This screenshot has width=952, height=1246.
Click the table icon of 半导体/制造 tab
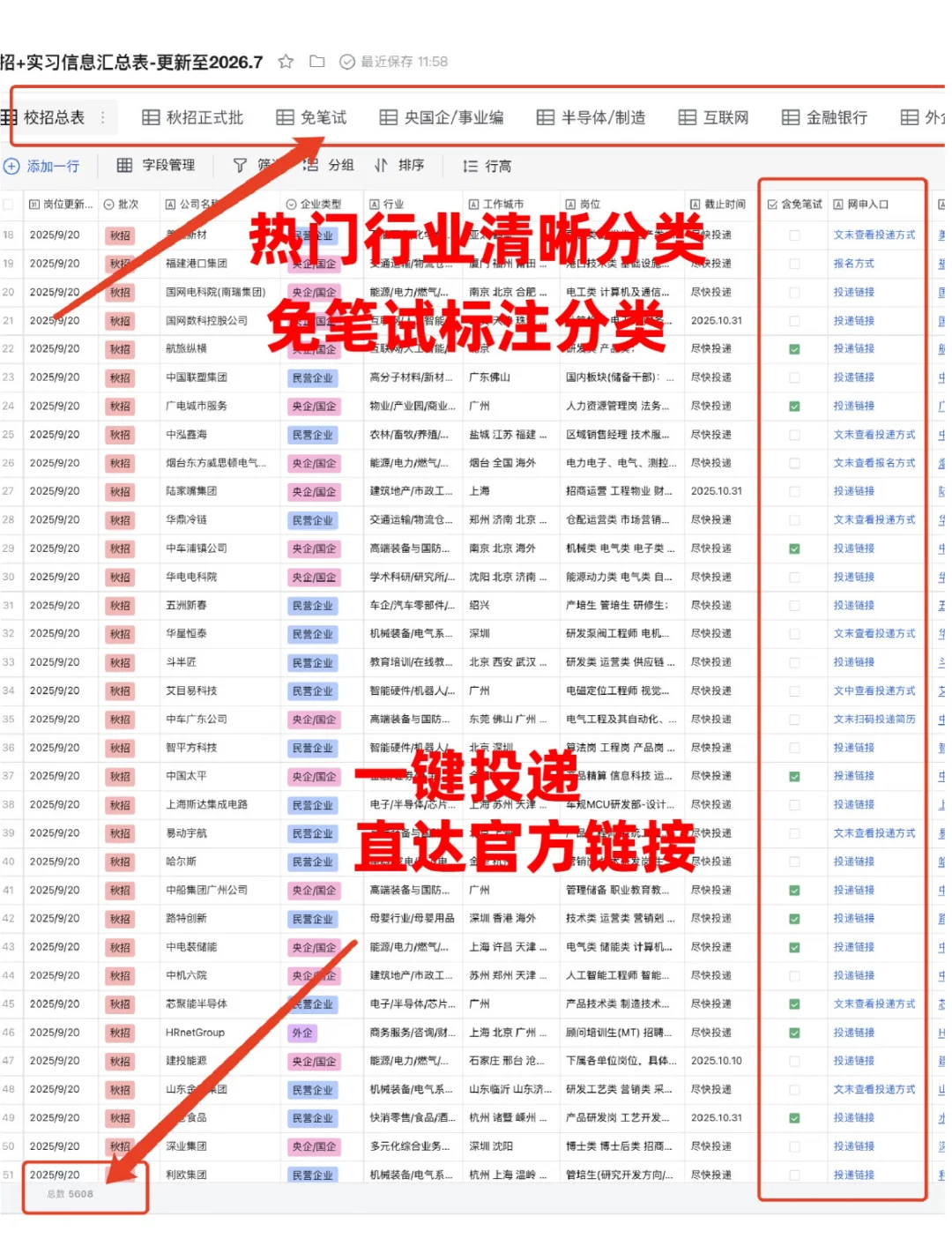click(x=546, y=117)
